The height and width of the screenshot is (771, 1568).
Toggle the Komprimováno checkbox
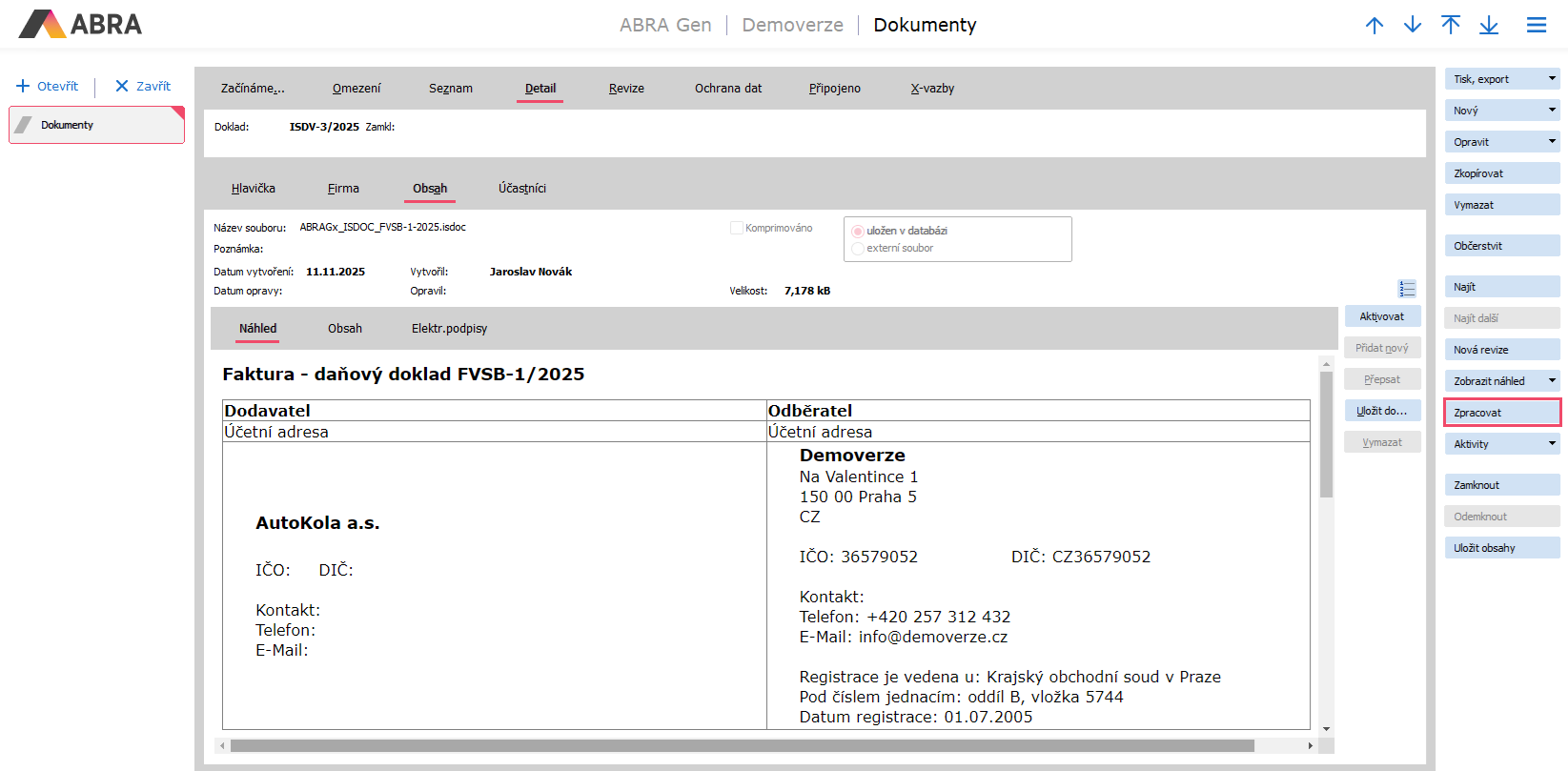click(x=737, y=229)
